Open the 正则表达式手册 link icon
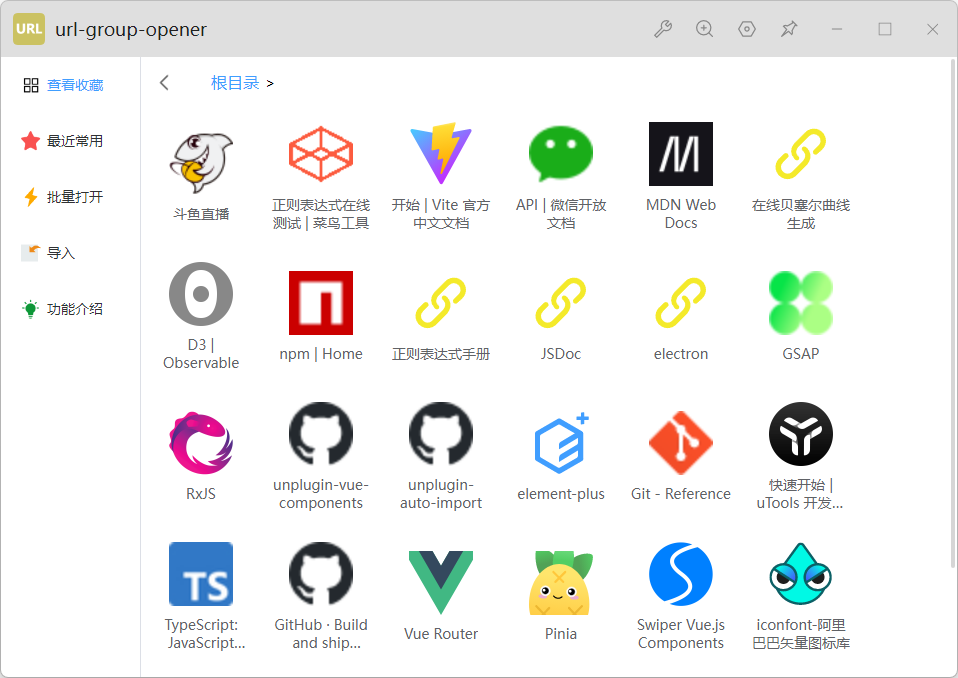 (441, 303)
